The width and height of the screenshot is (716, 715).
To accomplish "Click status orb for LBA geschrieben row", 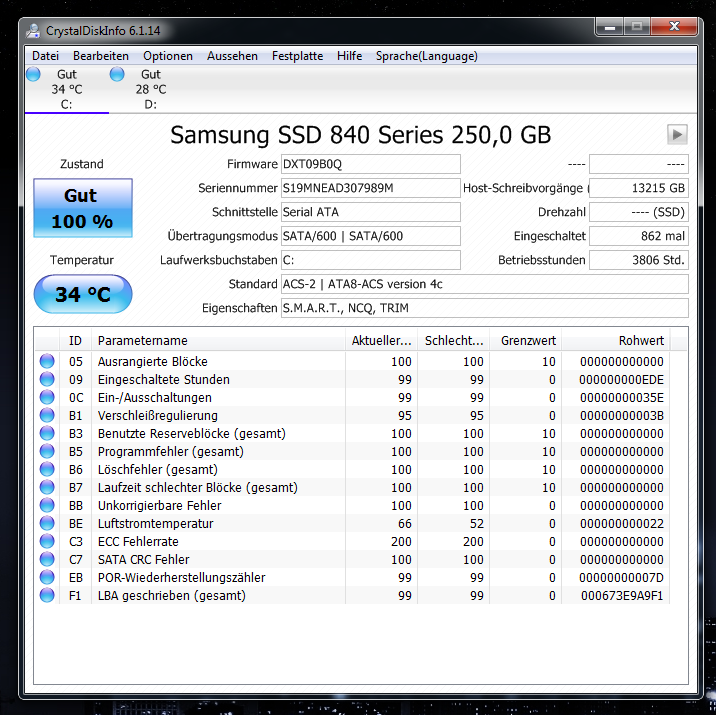I will 47,595.
